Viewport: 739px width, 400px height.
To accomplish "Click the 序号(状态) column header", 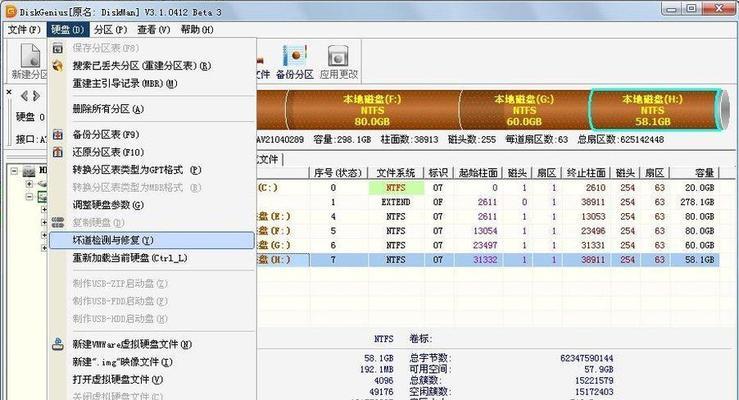I will click(x=337, y=173).
